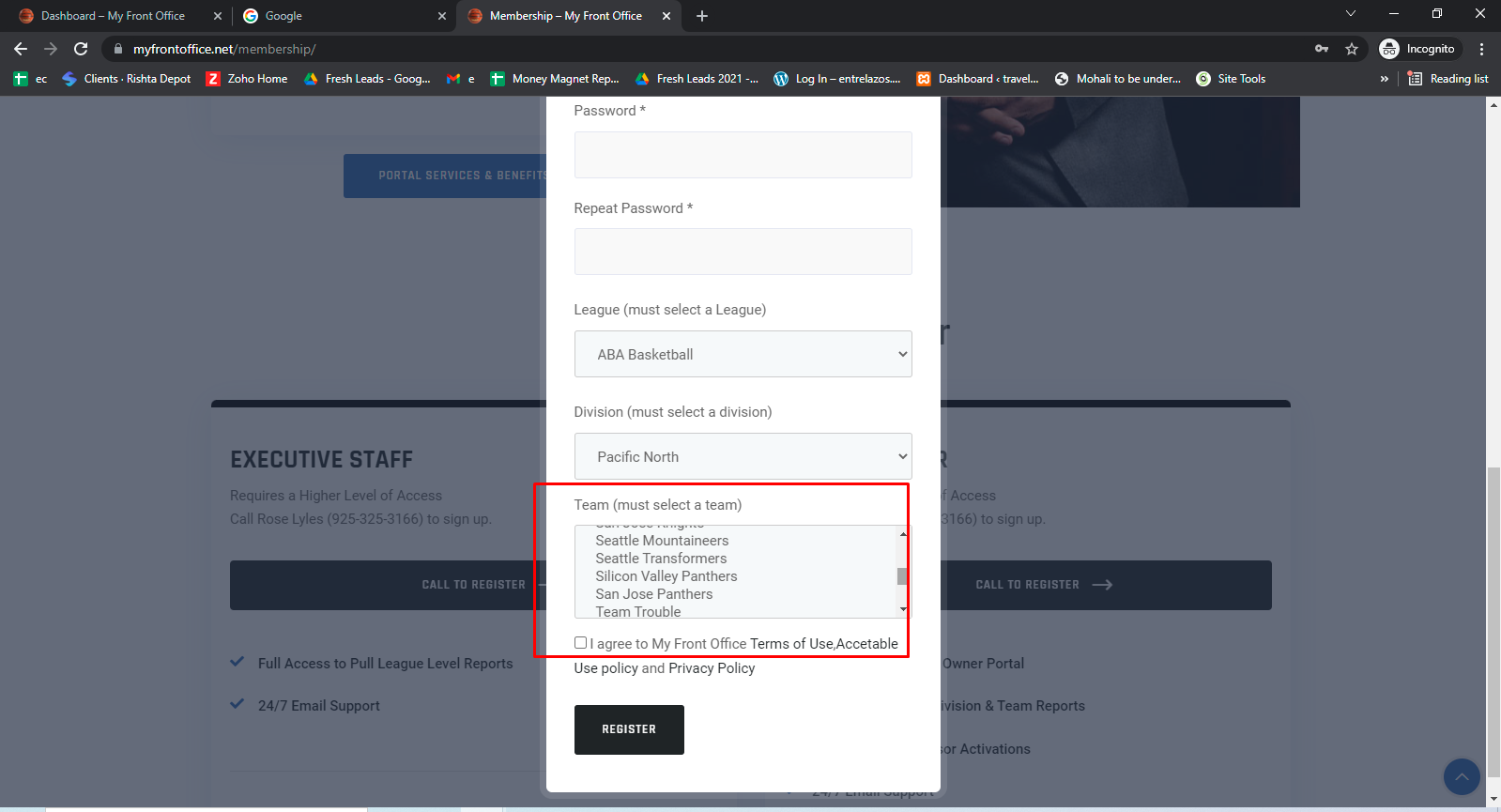The image size is (1501, 812).
Task: Go back using the browser back arrow
Action: pyautogui.click(x=21, y=49)
